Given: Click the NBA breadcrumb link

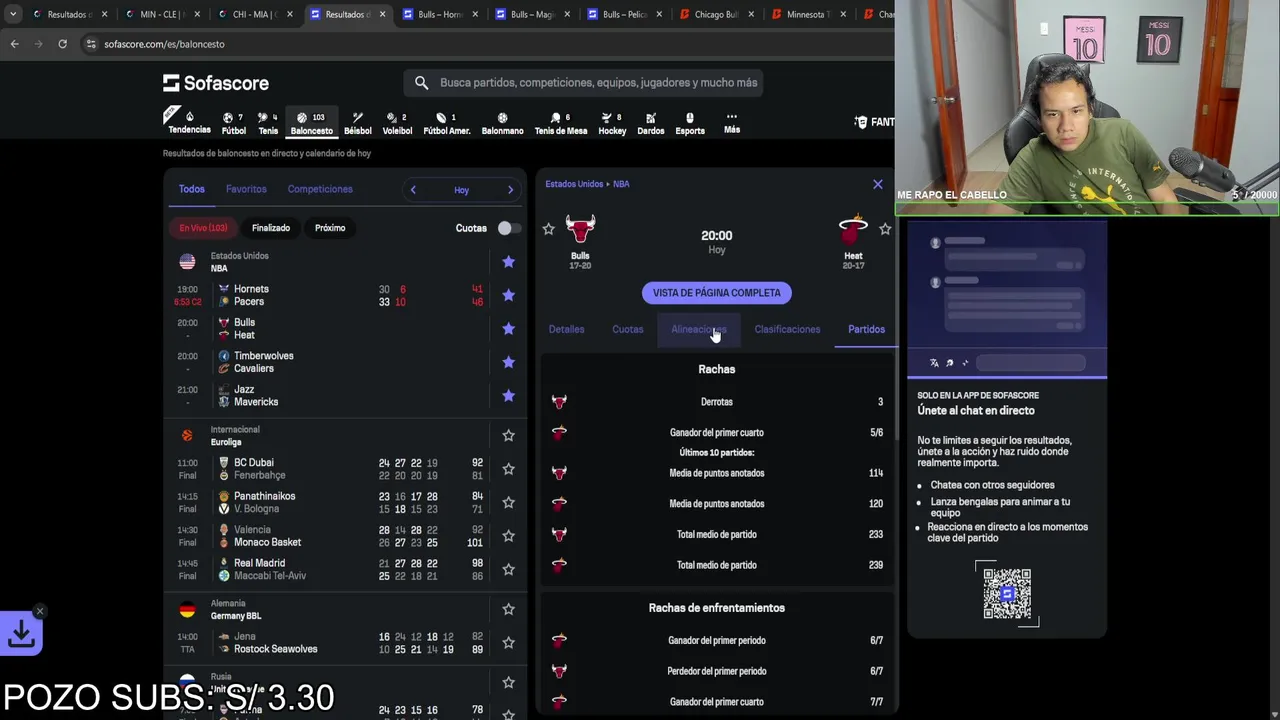Looking at the screenshot, I should tap(621, 184).
